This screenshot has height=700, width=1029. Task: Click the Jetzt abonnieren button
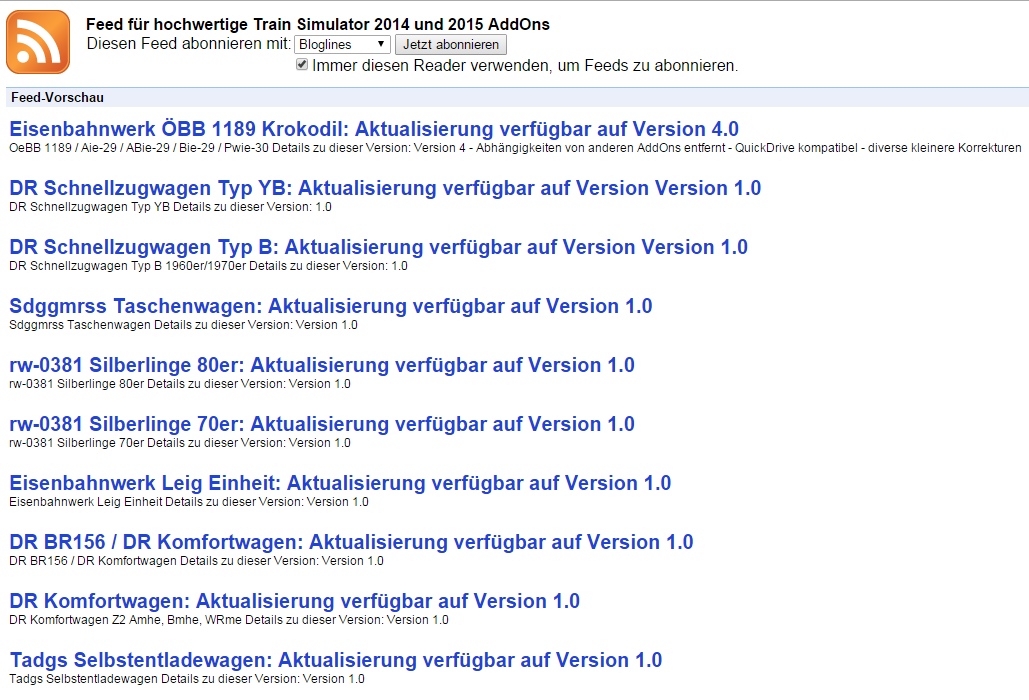451,45
